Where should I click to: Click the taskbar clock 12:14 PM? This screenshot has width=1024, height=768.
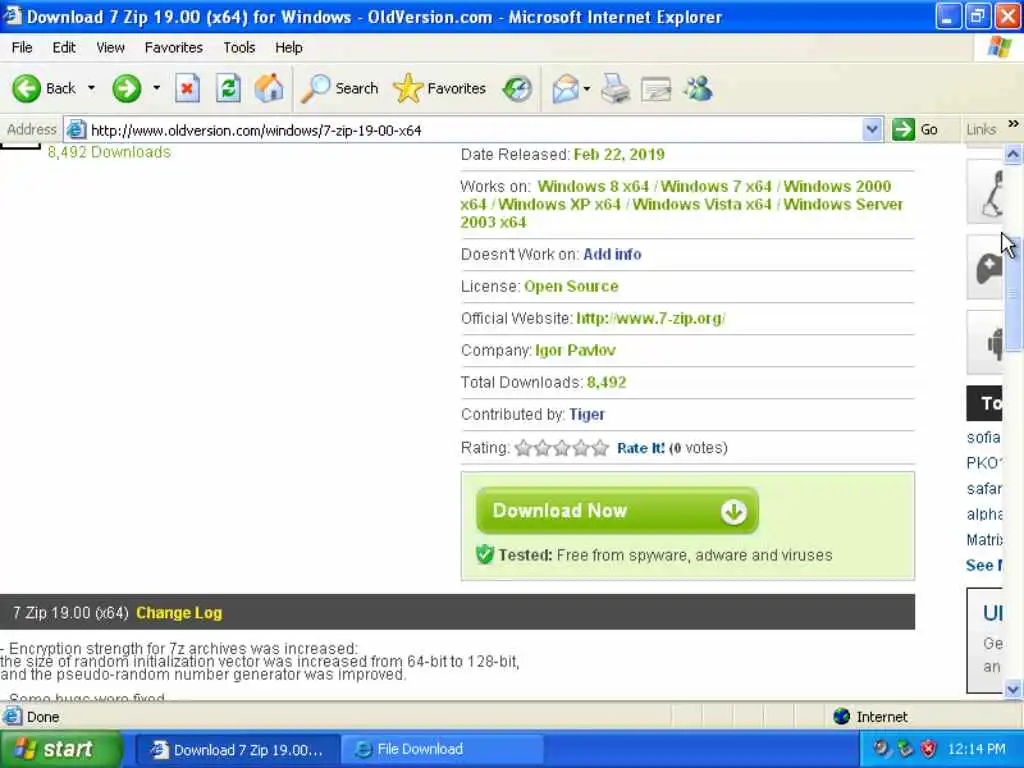click(x=976, y=749)
